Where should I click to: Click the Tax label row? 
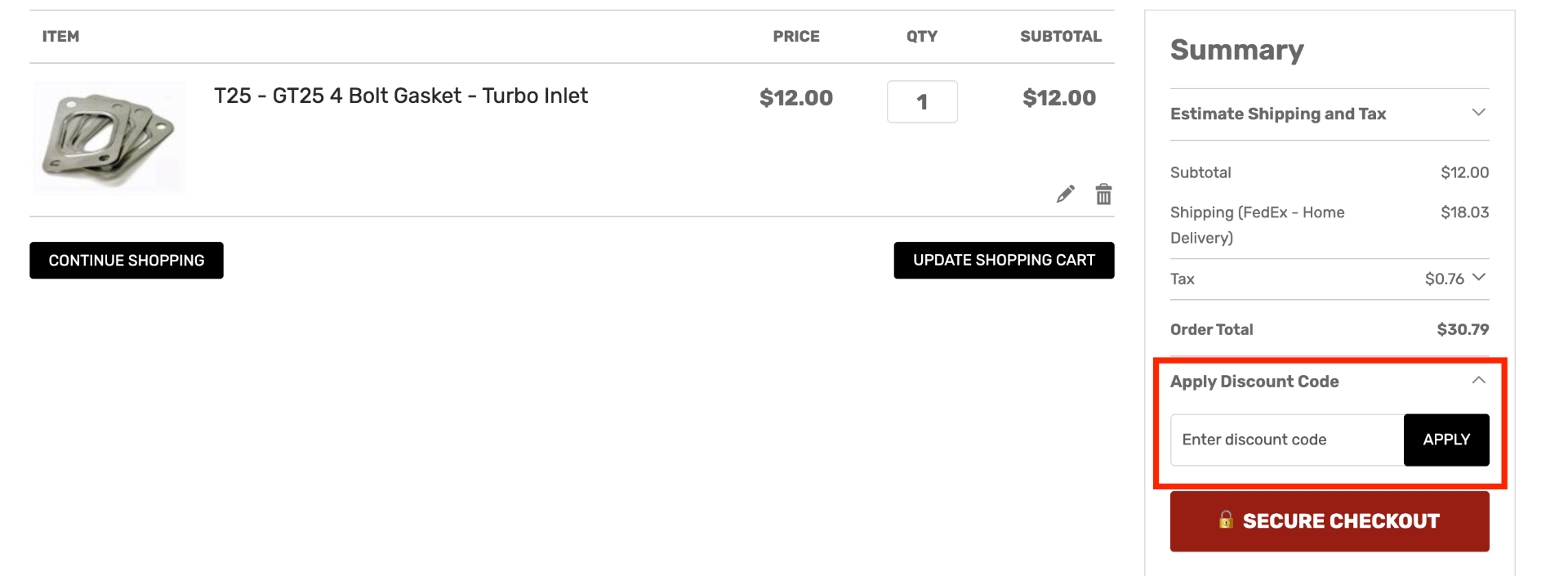pos(1330,279)
